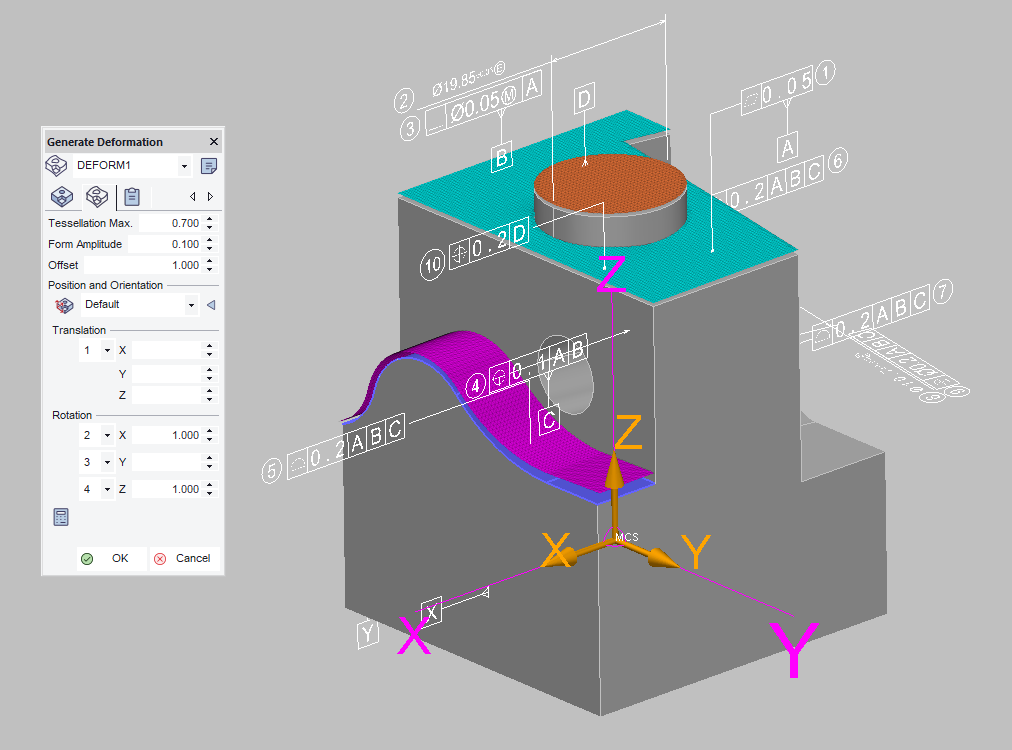Image resolution: width=1012 pixels, height=750 pixels.
Task: Click the Form Amplitude value field
Action: click(x=165, y=244)
